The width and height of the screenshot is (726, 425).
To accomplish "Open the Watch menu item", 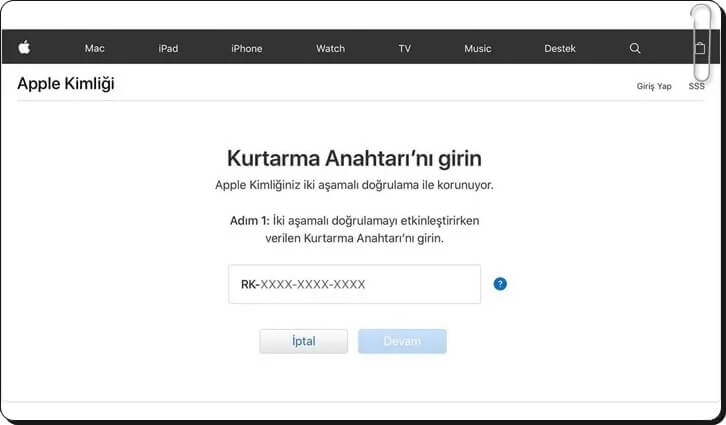I will click(331, 49).
